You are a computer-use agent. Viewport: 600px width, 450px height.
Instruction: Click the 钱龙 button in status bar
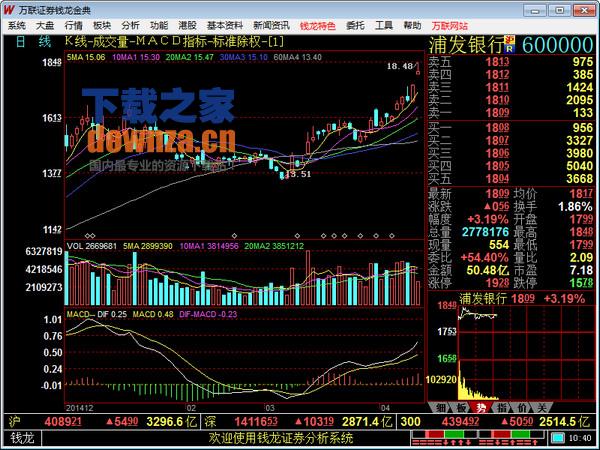(x=22, y=438)
